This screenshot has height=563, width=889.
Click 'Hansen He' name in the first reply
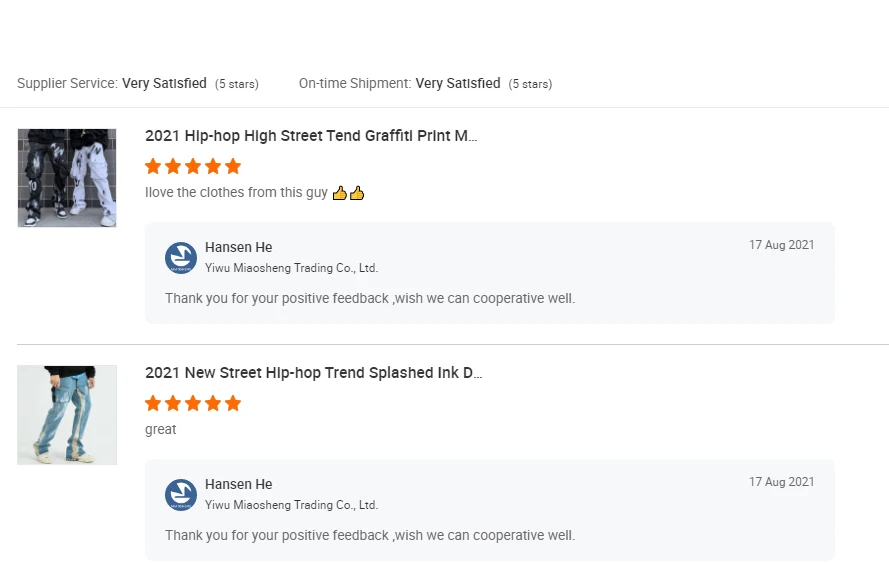click(x=238, y=247)
